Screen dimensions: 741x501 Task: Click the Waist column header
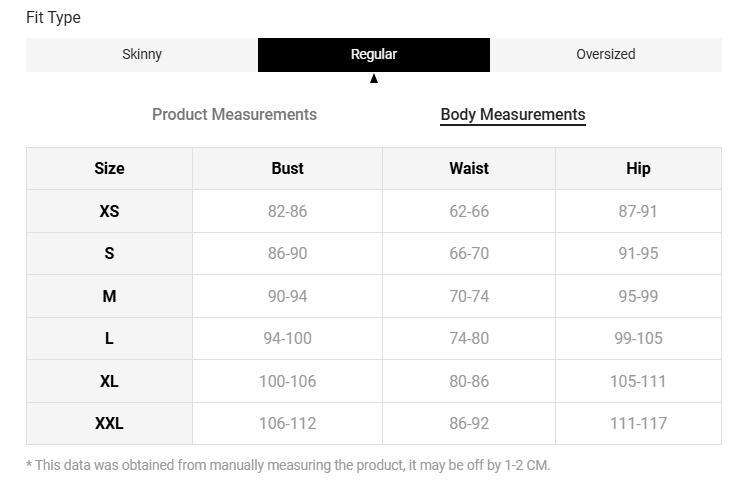click(x=468, y=169)
